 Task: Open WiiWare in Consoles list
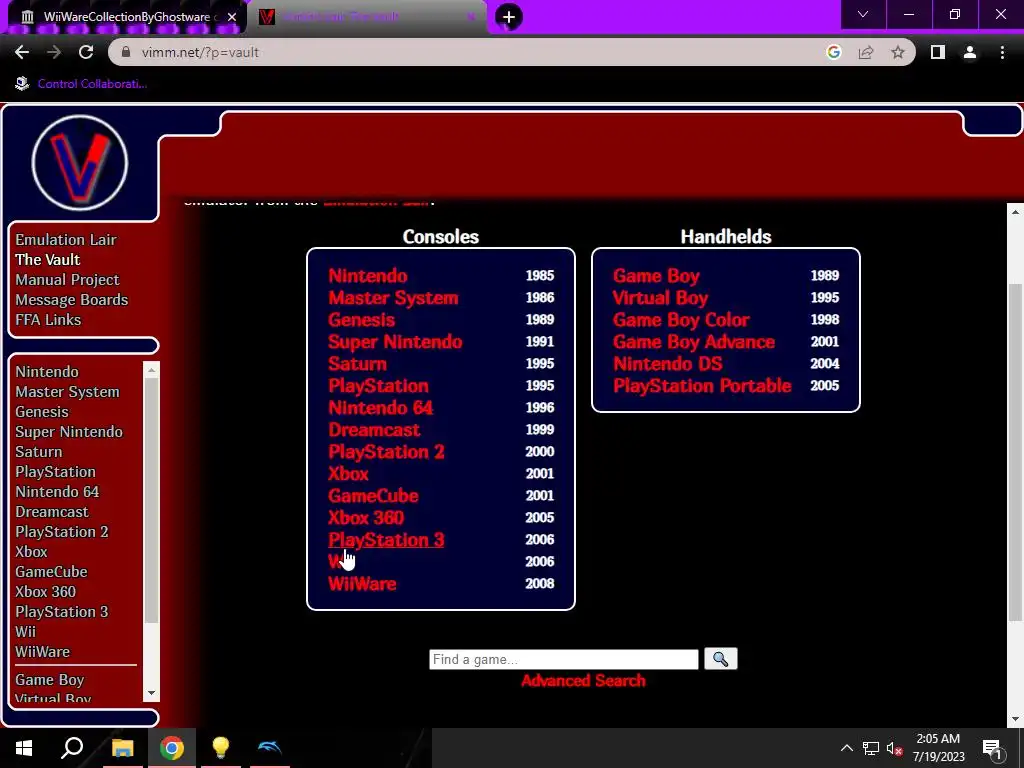[x=362, y=584]
